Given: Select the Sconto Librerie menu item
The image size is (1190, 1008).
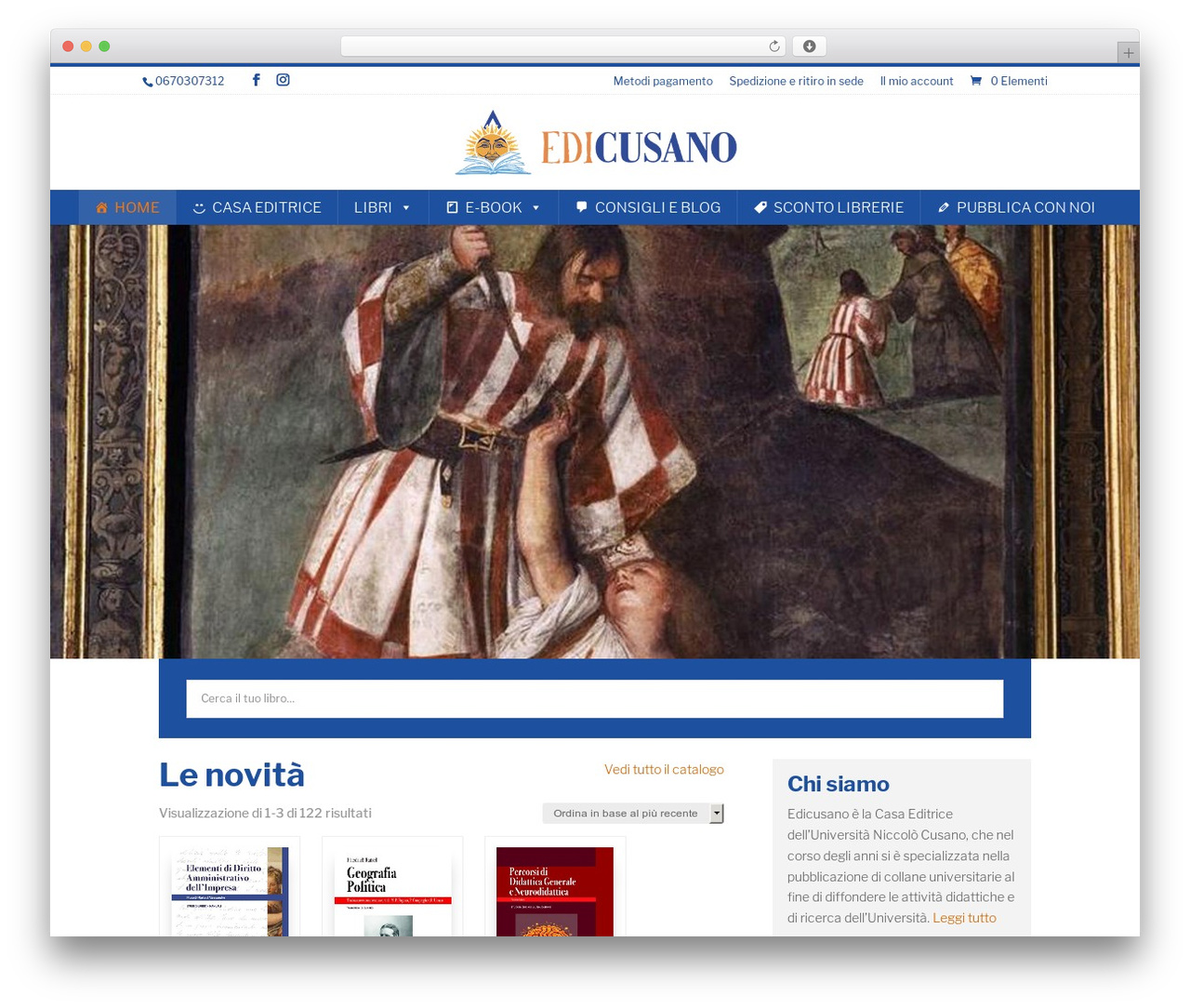Looking at the screenshot, I should pos(828,207).
